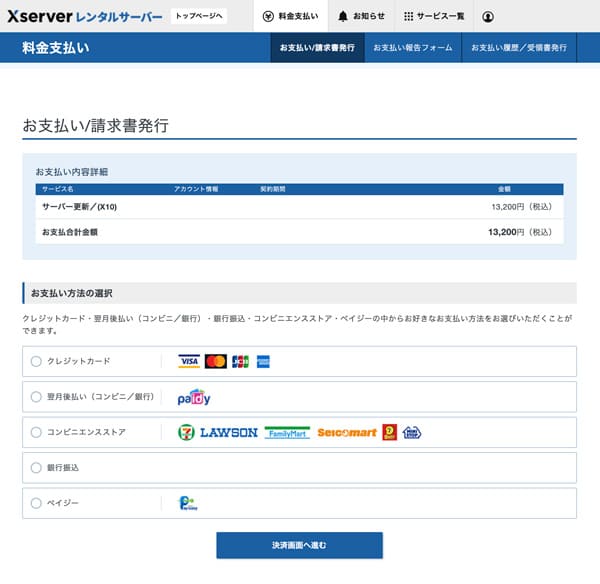Click the Pay-easy logo
600x584 pixels.
[187, 503]
